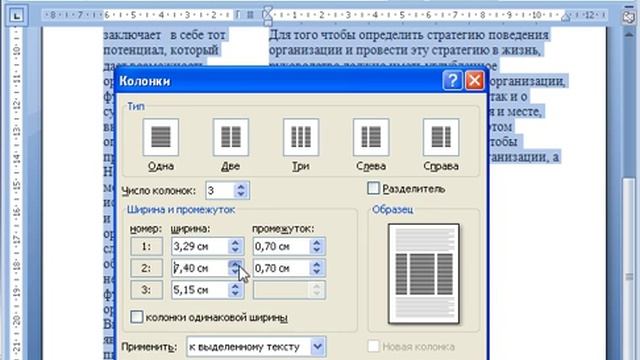Decrease the number of columns with the down arrow
The image size is (640, 360).
pyautogui.click(x=241, y=195)
